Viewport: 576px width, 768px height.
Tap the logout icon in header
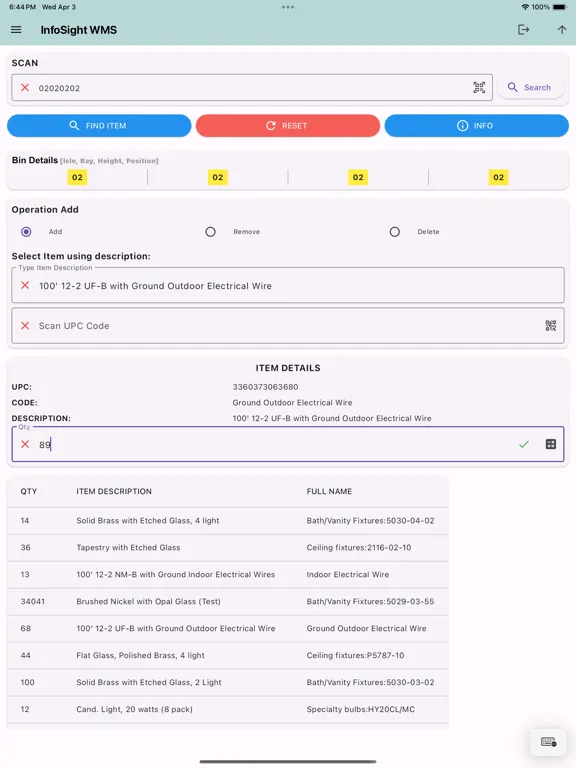pos(523,30)
